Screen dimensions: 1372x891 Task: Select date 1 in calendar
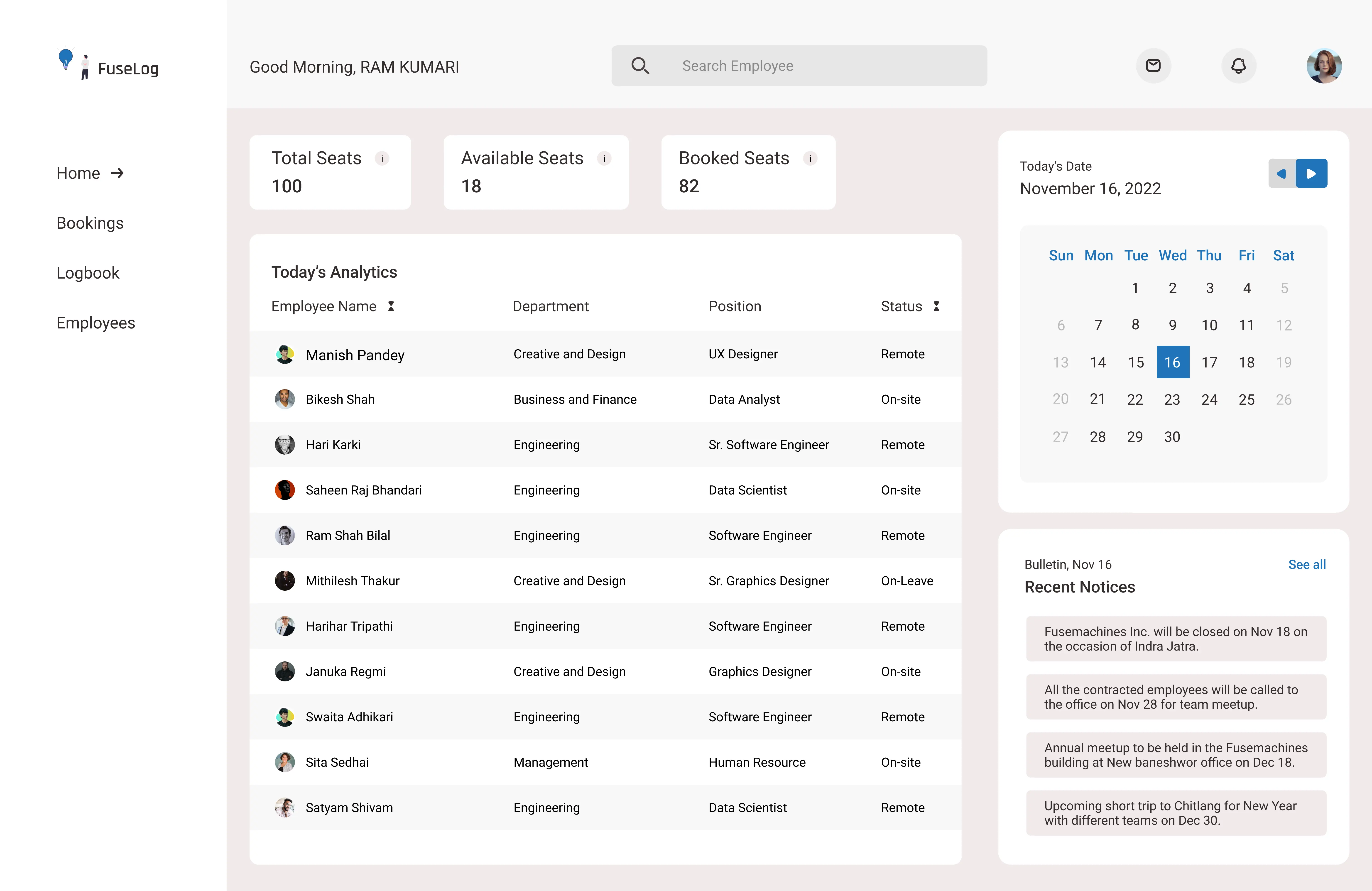(x=1135, y=288)
